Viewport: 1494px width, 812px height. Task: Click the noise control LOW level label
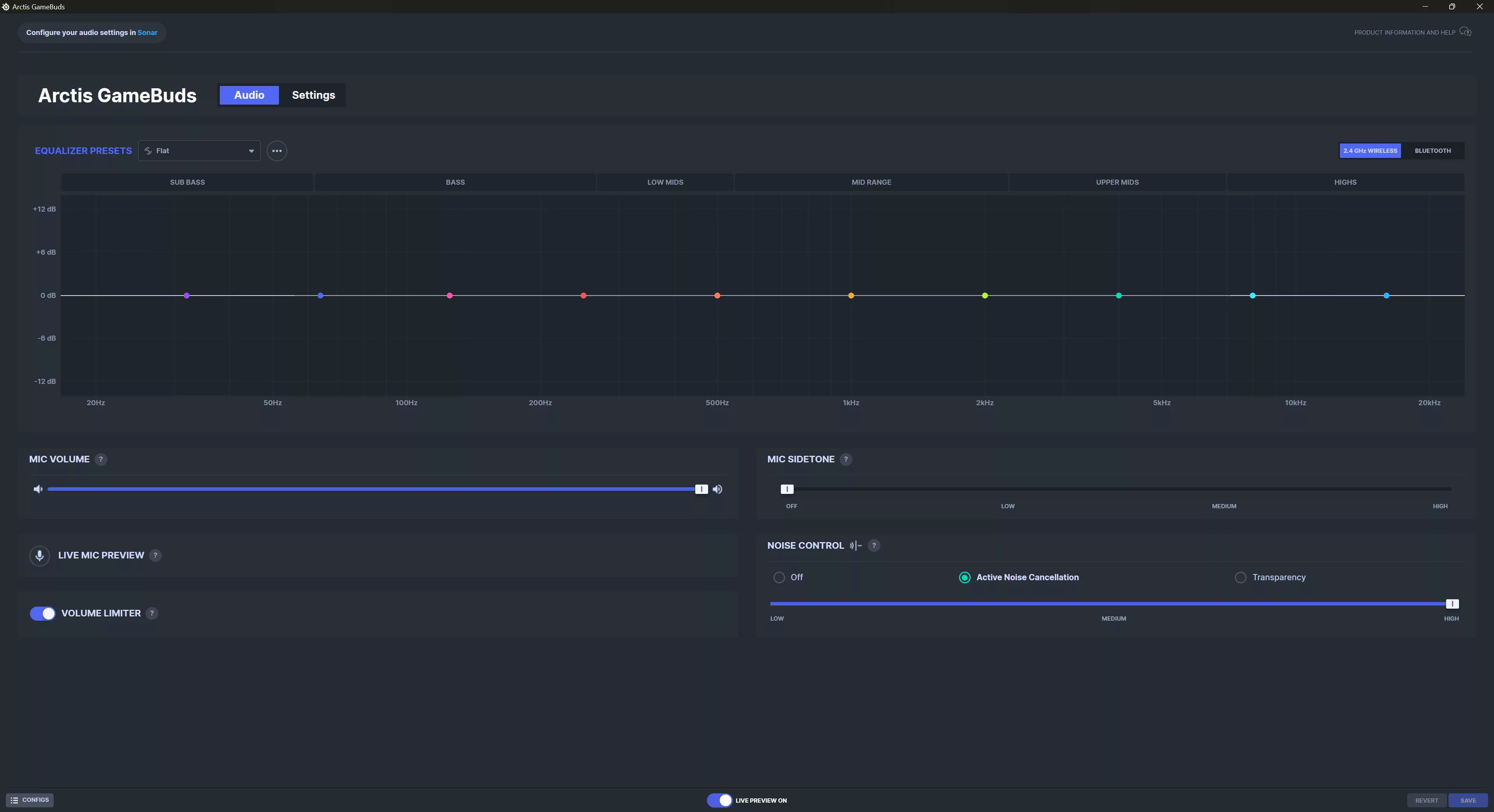777,618
